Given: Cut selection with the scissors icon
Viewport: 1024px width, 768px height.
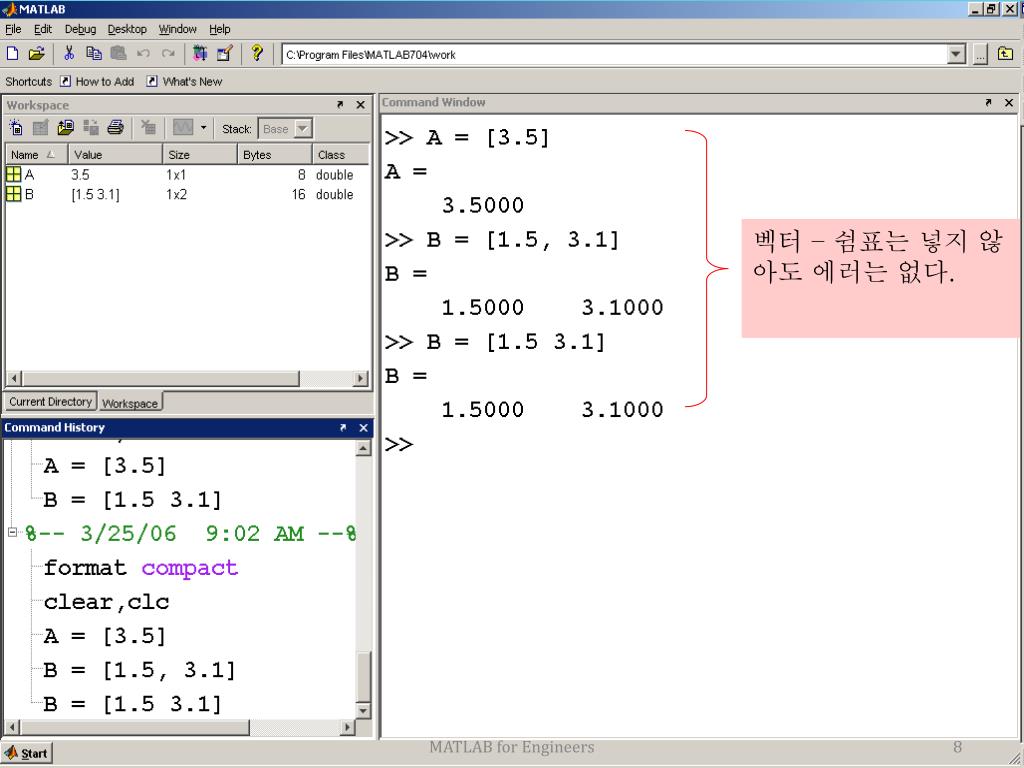Looking at the screenshot, I should point(69,54).
